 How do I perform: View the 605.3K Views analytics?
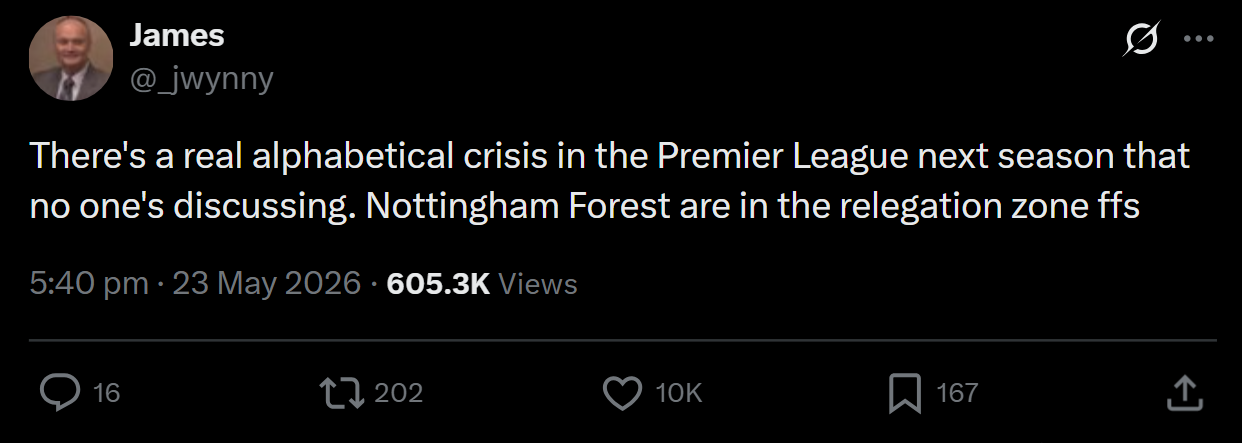(x=482, y=284)
